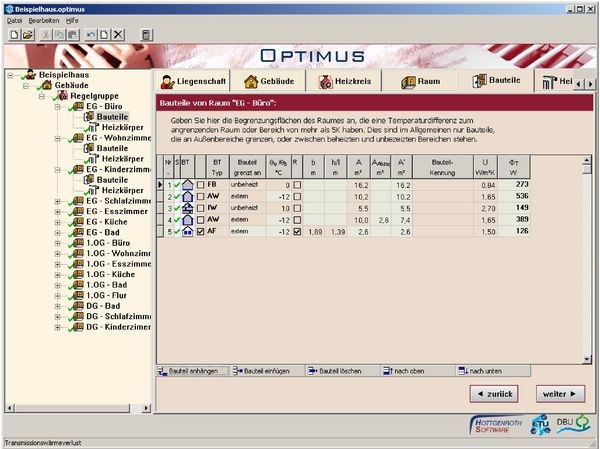
Task: Toggle the R checkbox in row 5
Action: (297, 232)
